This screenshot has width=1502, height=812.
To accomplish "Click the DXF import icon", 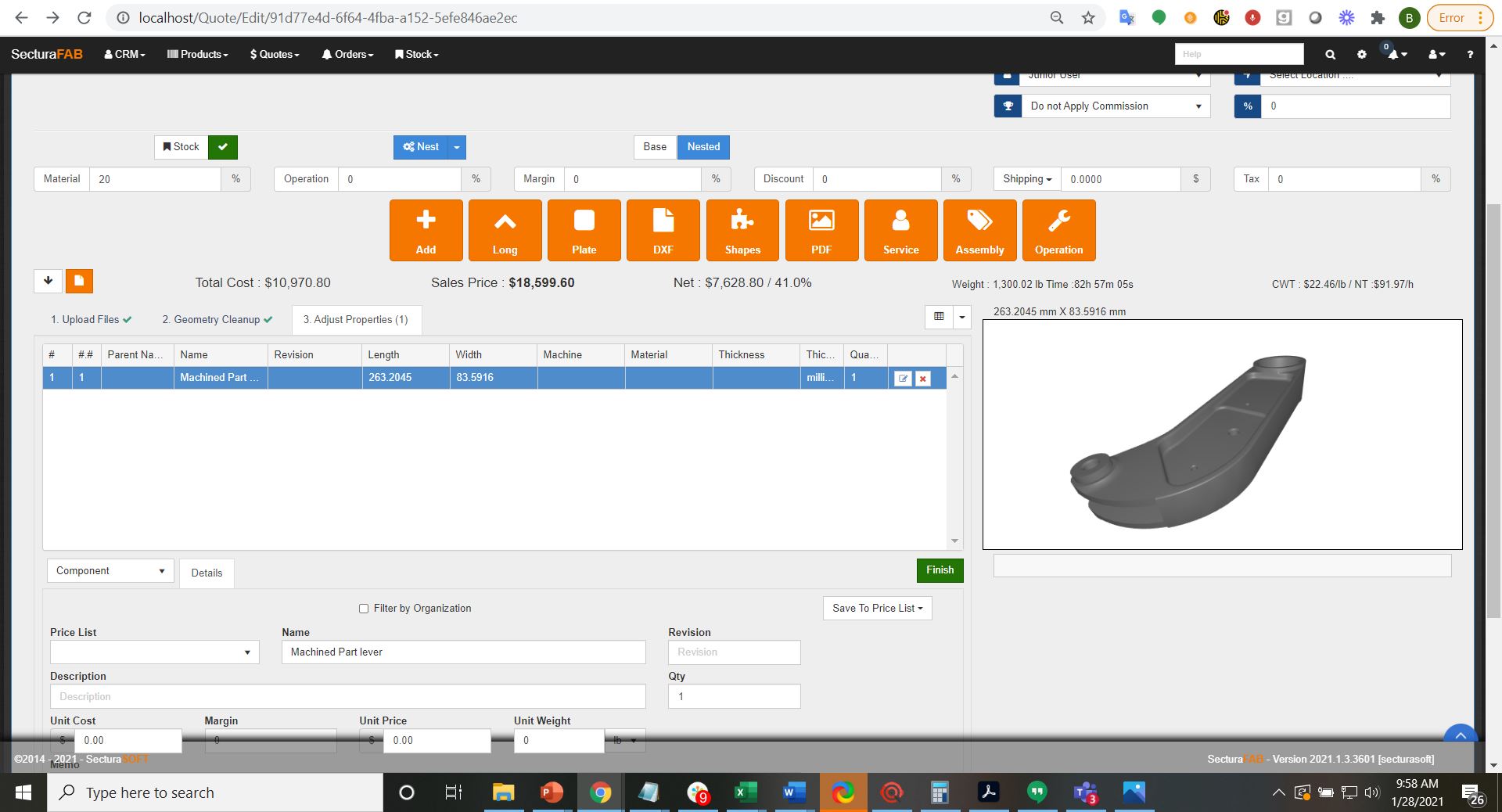I will point(663,230).
